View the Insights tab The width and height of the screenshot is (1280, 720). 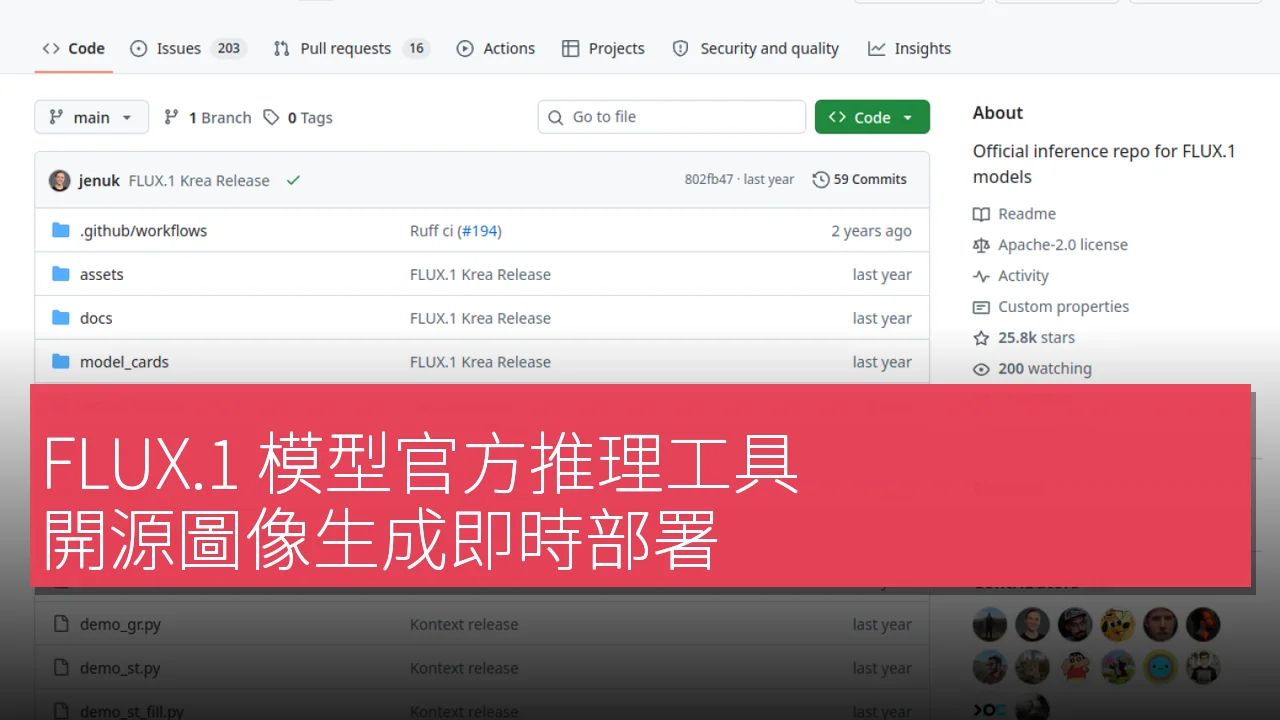(x=909, y=48)
